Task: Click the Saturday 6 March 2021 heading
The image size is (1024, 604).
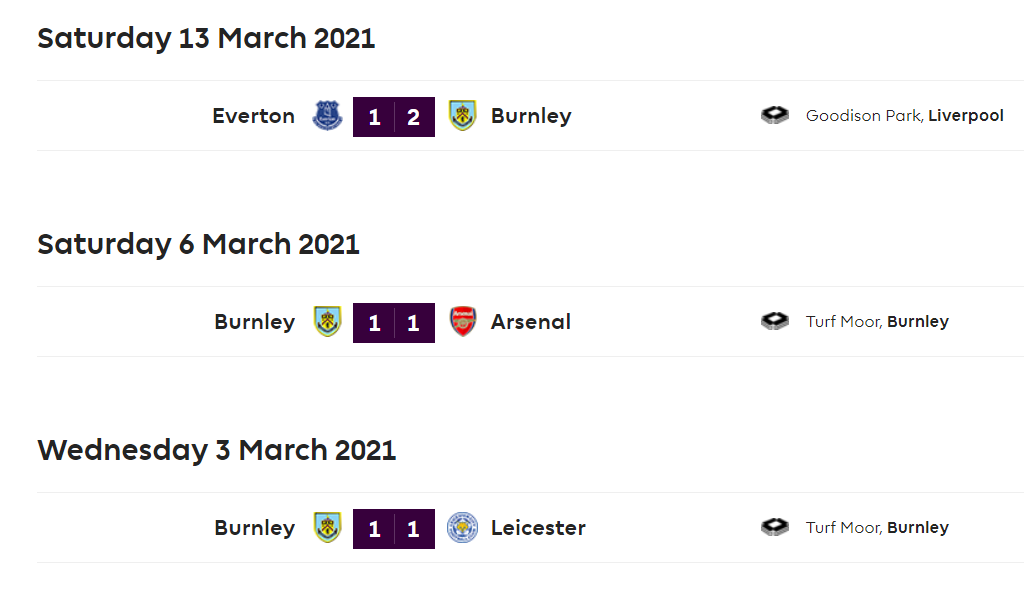Action: click(x=199, y=244)
